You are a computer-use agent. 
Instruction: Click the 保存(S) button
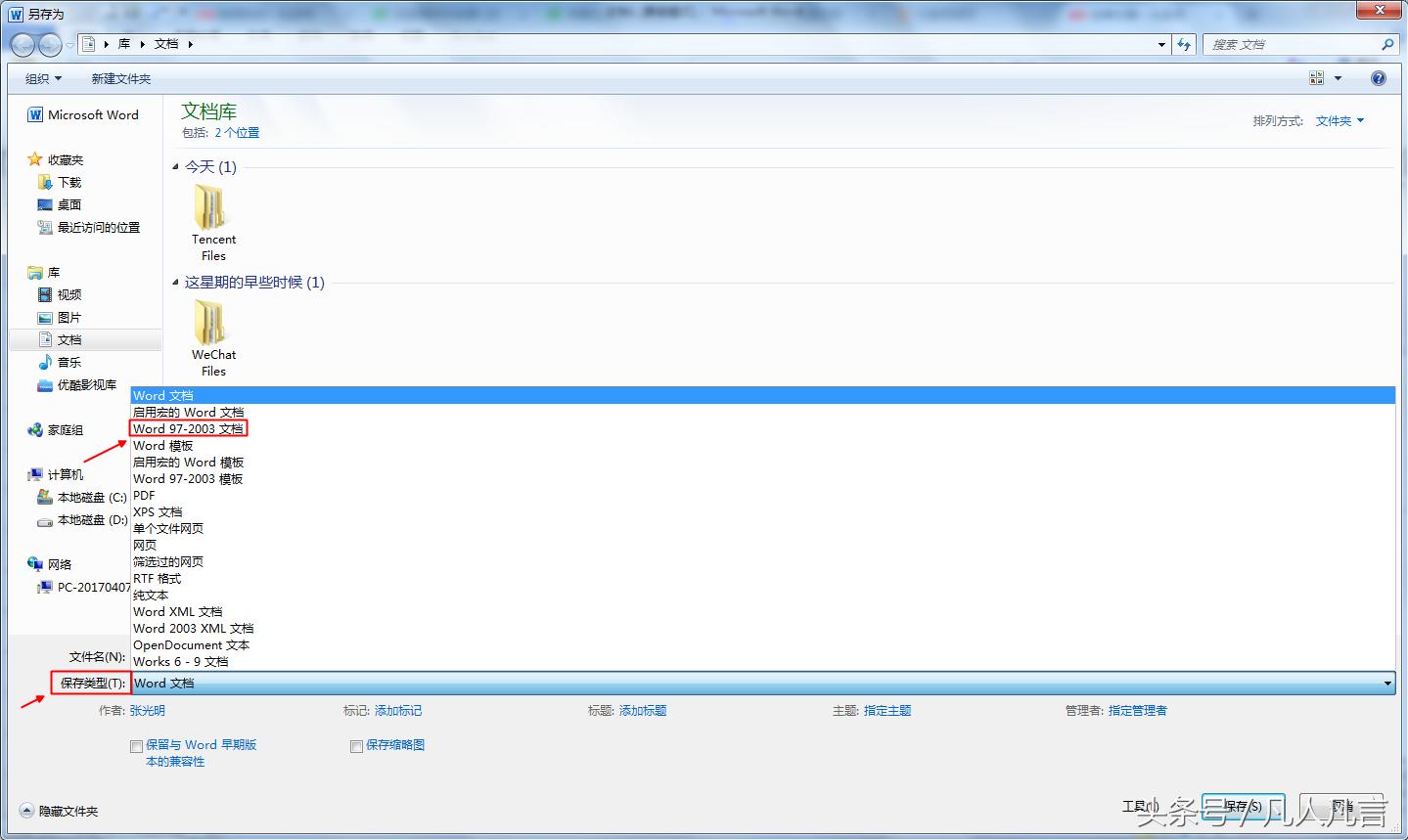point(1243,807)
